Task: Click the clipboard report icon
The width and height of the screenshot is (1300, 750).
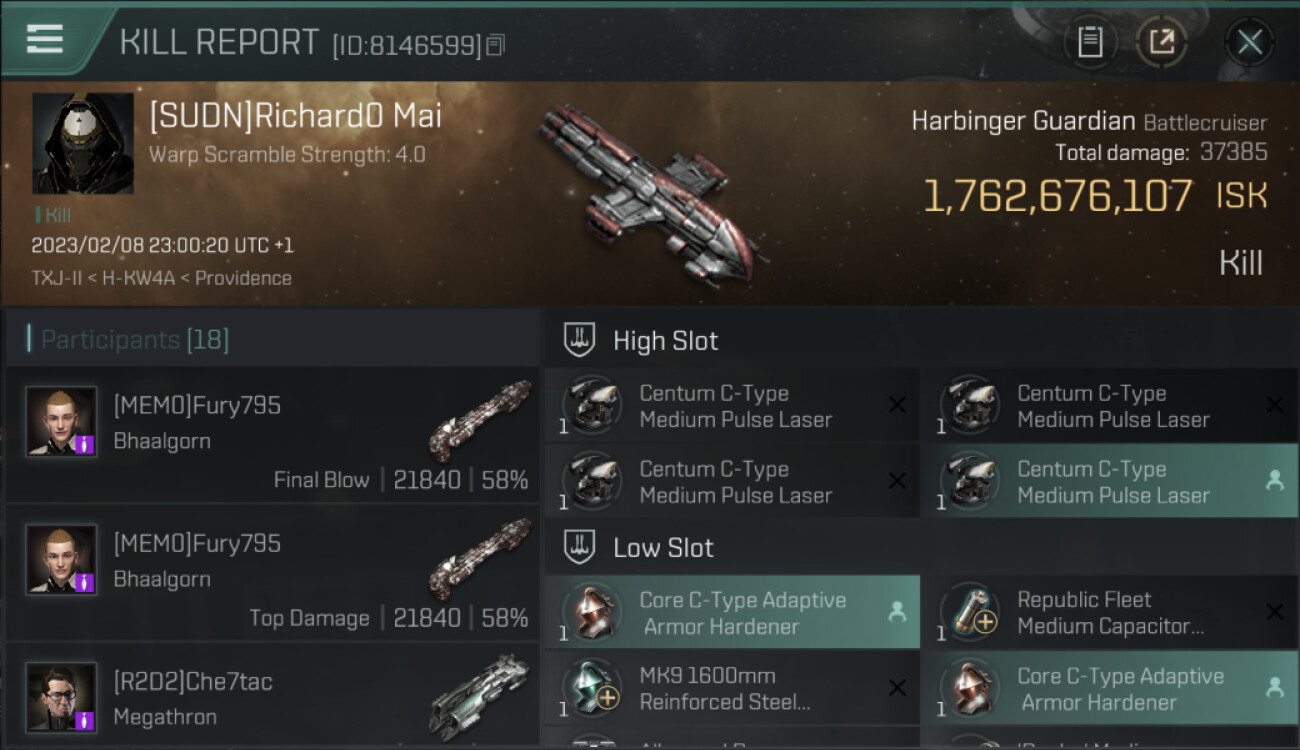Action: 1090,42
